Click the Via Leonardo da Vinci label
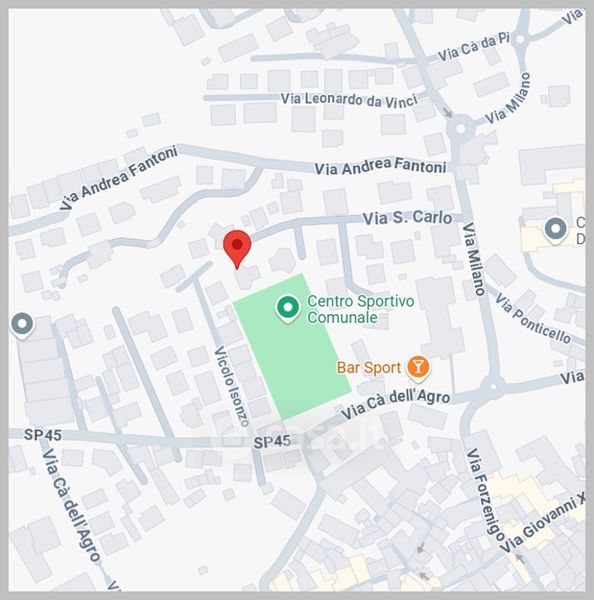Image resolution: width=594 pixels, height=600 pixels. click(349, 99)
